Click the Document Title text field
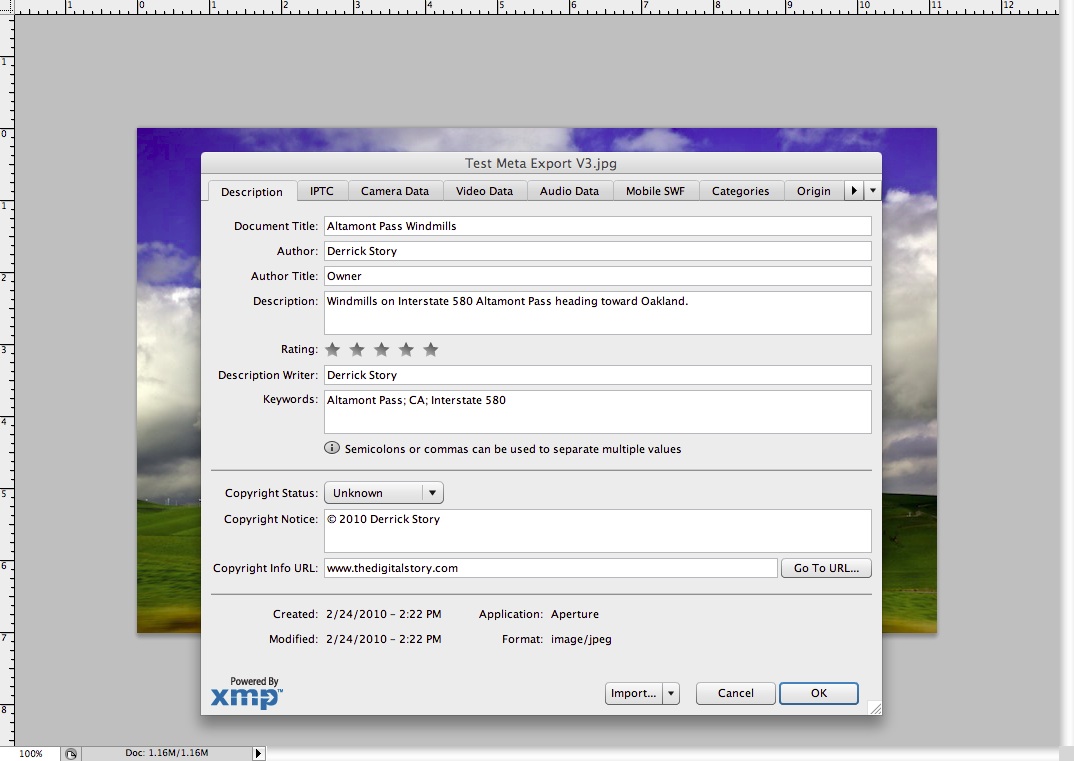This screenshot has height=761, width=1074. click(597, 226)
